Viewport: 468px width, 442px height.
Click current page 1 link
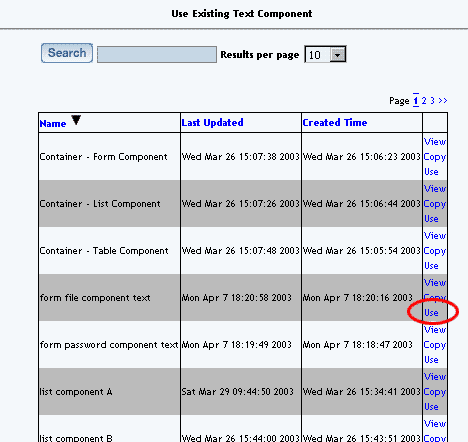(x=416, y=100)
